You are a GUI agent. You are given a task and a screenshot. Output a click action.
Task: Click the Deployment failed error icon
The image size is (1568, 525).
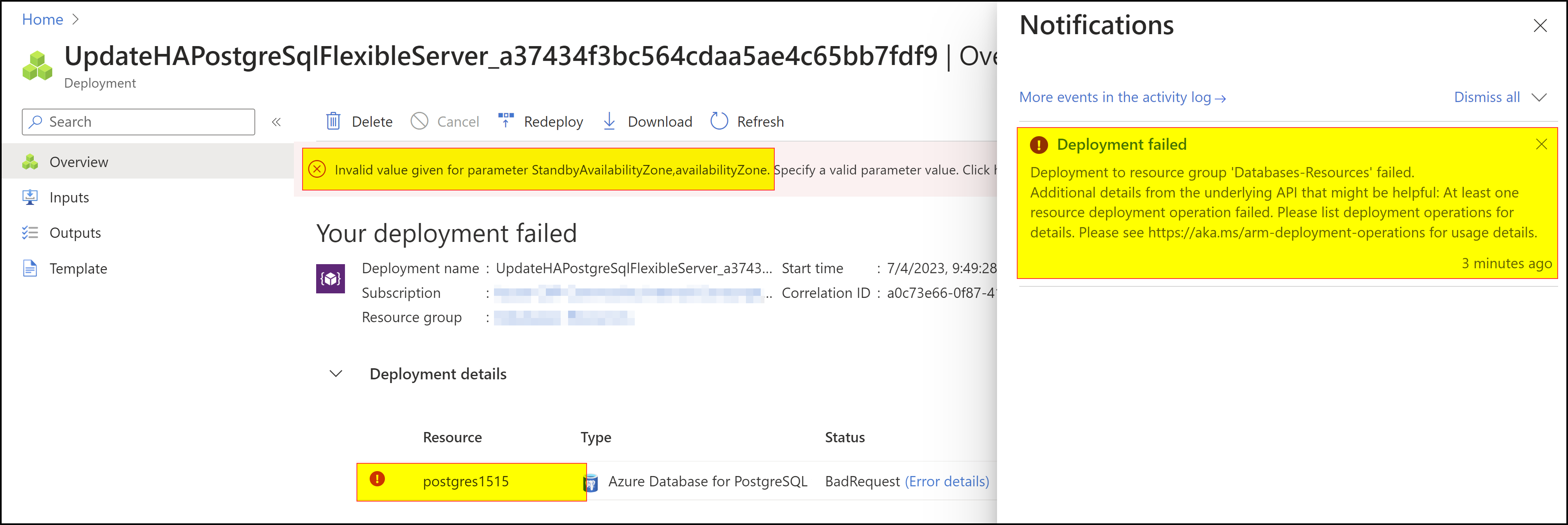click(x=1039, y=145)
